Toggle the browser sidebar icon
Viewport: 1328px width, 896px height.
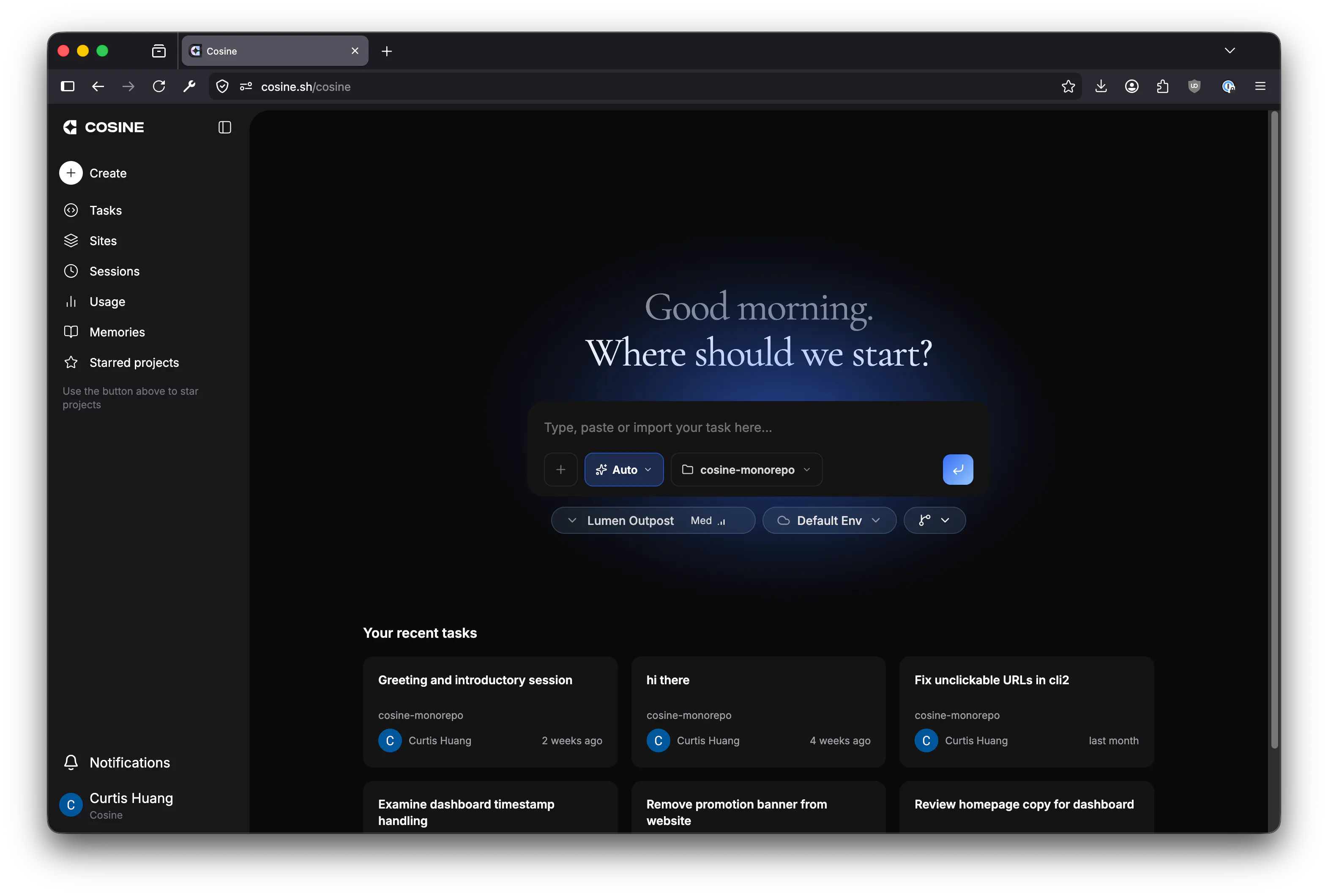point(68,86)
